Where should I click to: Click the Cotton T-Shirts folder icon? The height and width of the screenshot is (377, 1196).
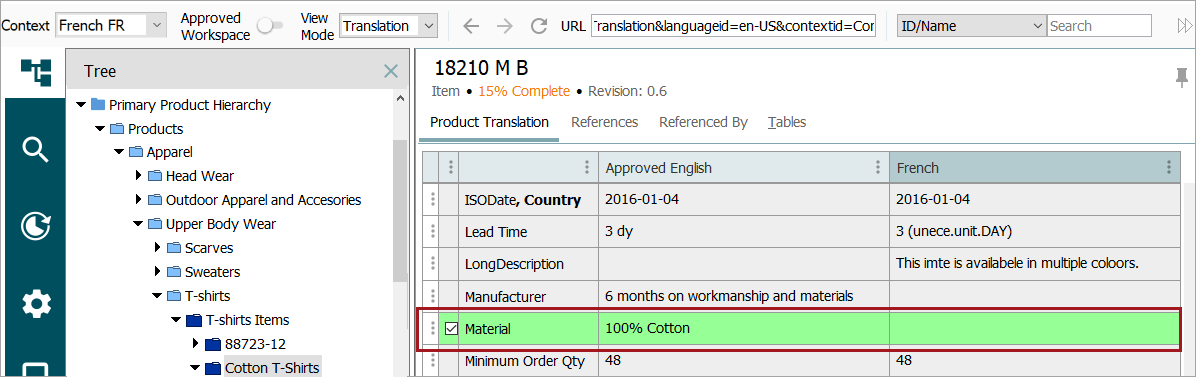(x=213, y=368)
